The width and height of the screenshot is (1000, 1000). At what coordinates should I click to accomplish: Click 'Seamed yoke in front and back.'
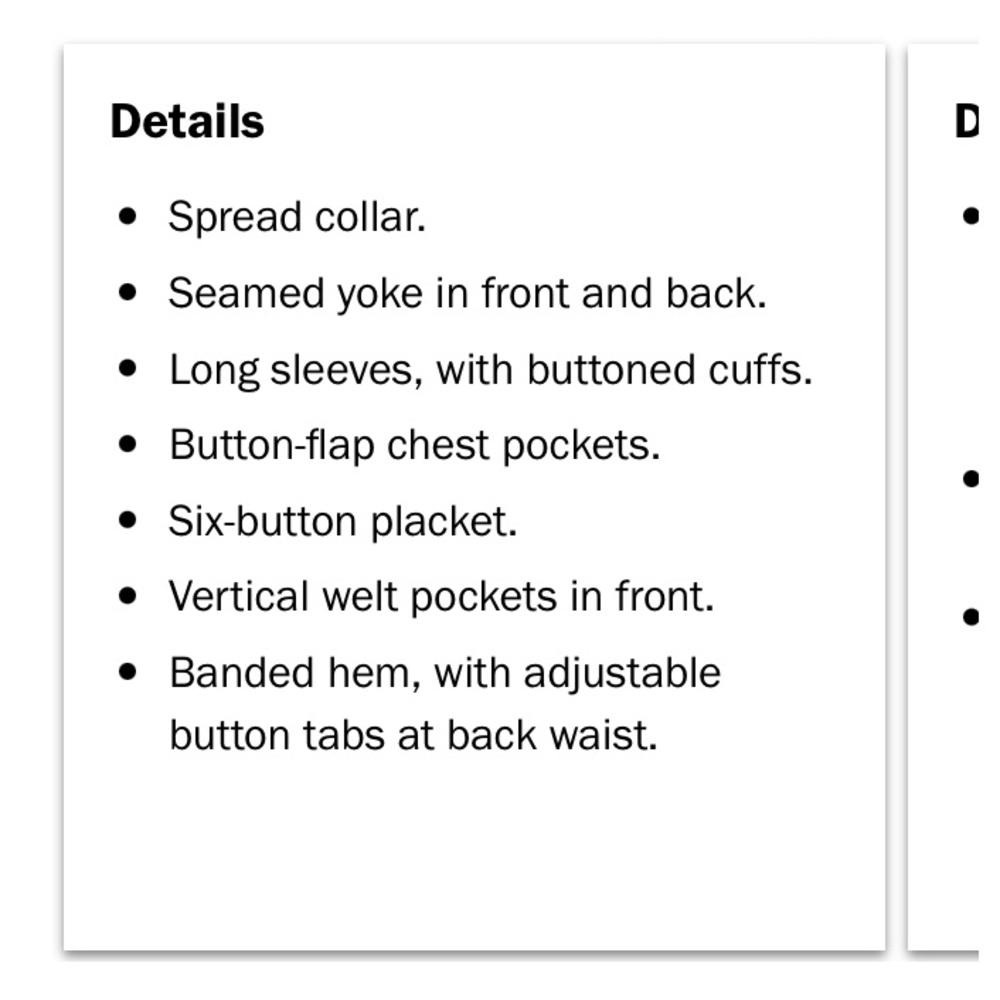tap(467, 293)
